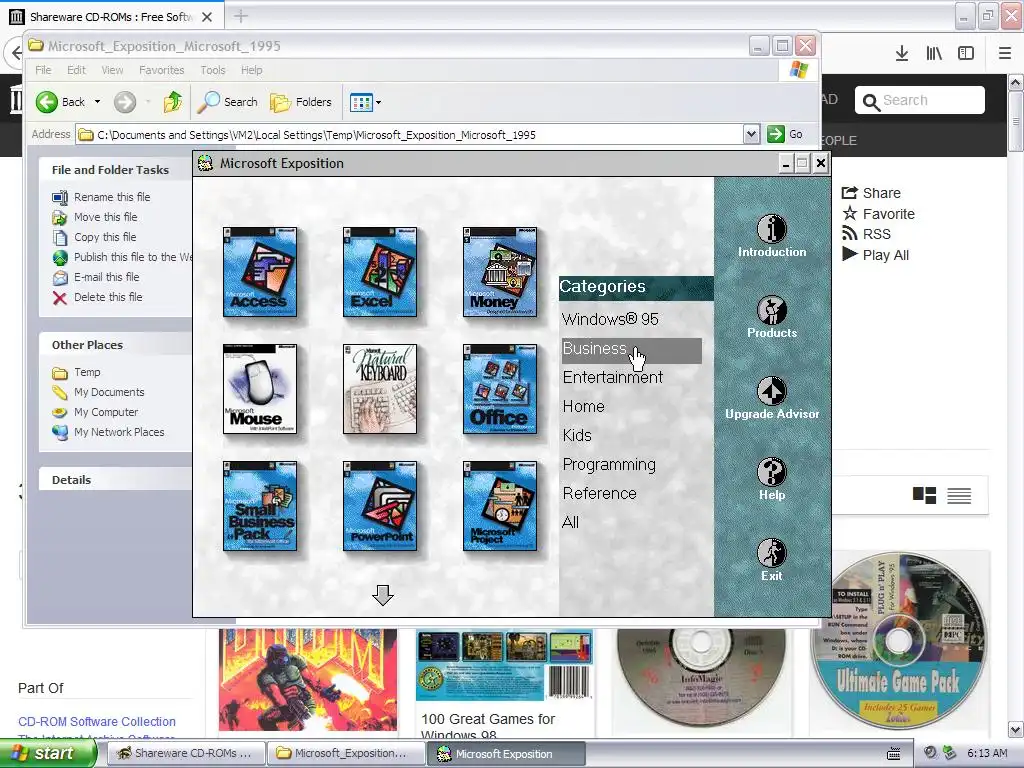
Task: Click Favorite star on archive page
Action: (x=878, y=214)
